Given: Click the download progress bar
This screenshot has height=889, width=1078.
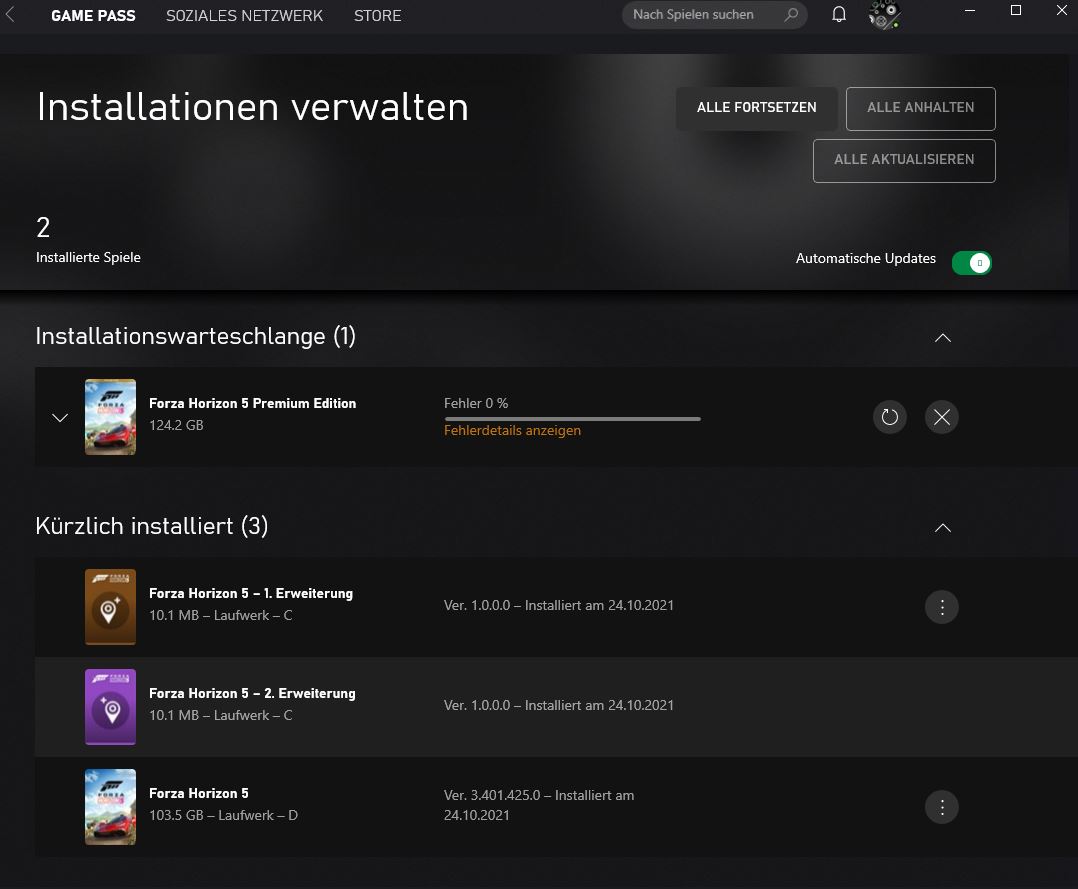Looking at the screenshot, I should click(572, 418).
